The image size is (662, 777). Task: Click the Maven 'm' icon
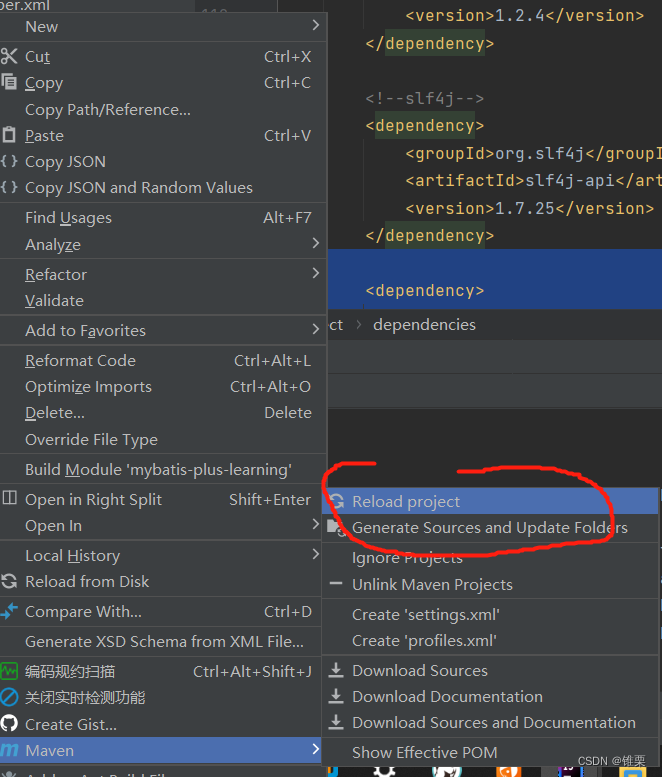[9, 750]
